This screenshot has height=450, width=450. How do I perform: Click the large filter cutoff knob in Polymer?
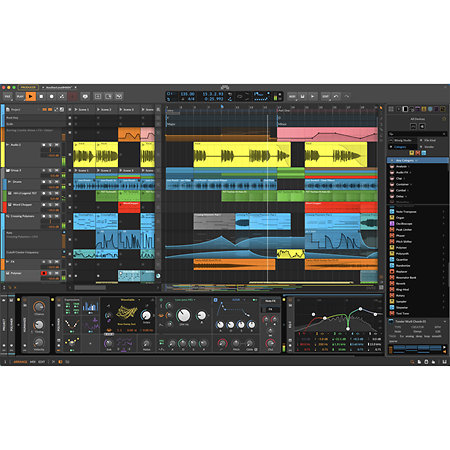[183, 315]
